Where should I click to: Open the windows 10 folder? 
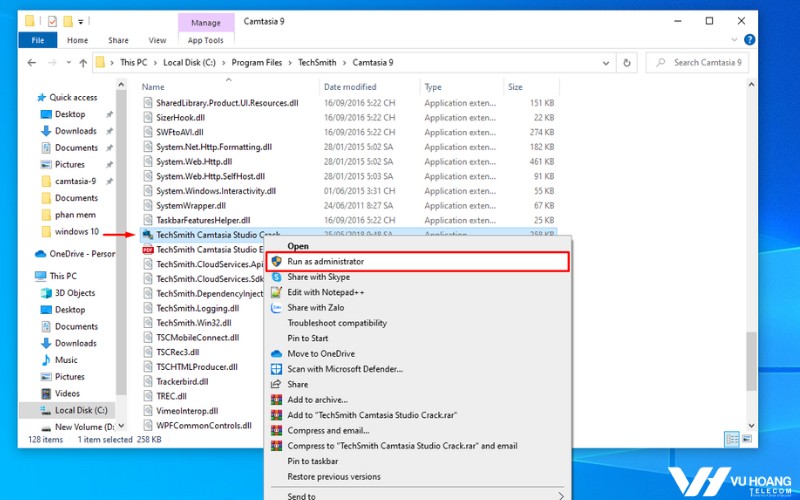77,231
